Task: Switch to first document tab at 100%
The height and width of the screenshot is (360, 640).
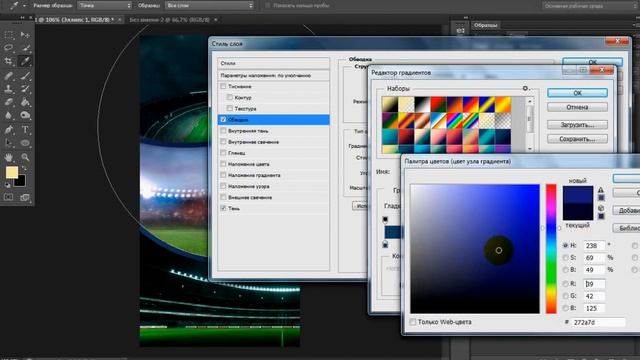Action: (74, 20)
